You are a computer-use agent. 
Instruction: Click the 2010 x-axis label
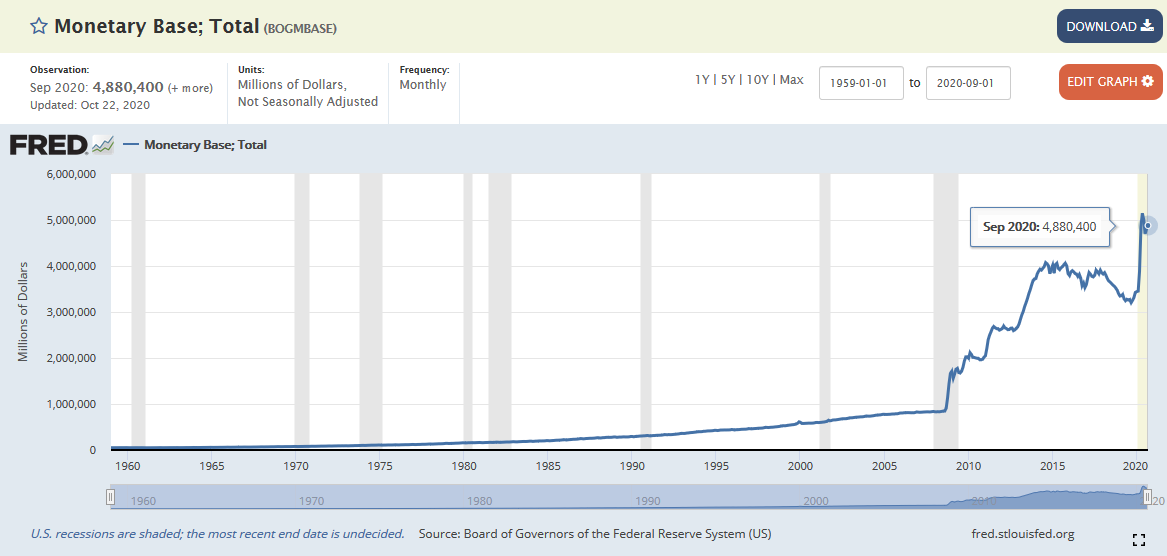coord(968,466)
